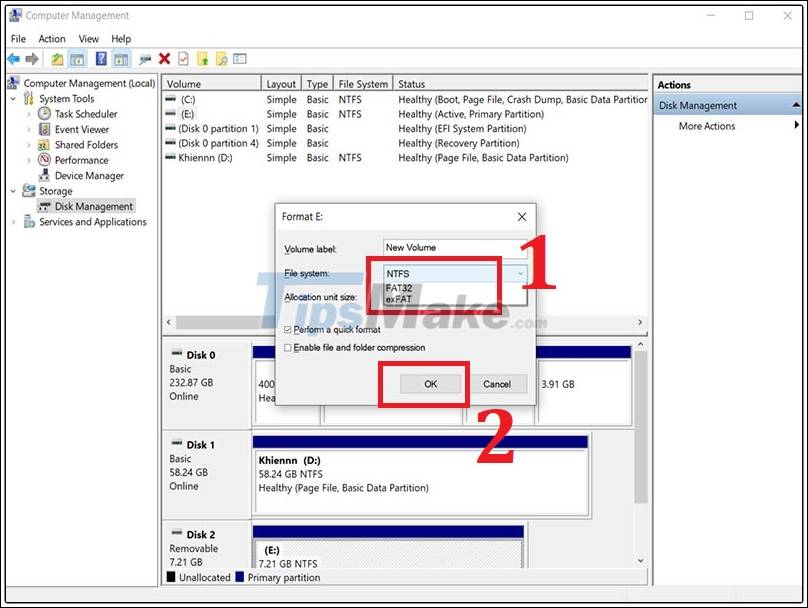Collapse the System Tools tree node
The width and height of the screenshot is (808, 608).
(x=13, y=99)
